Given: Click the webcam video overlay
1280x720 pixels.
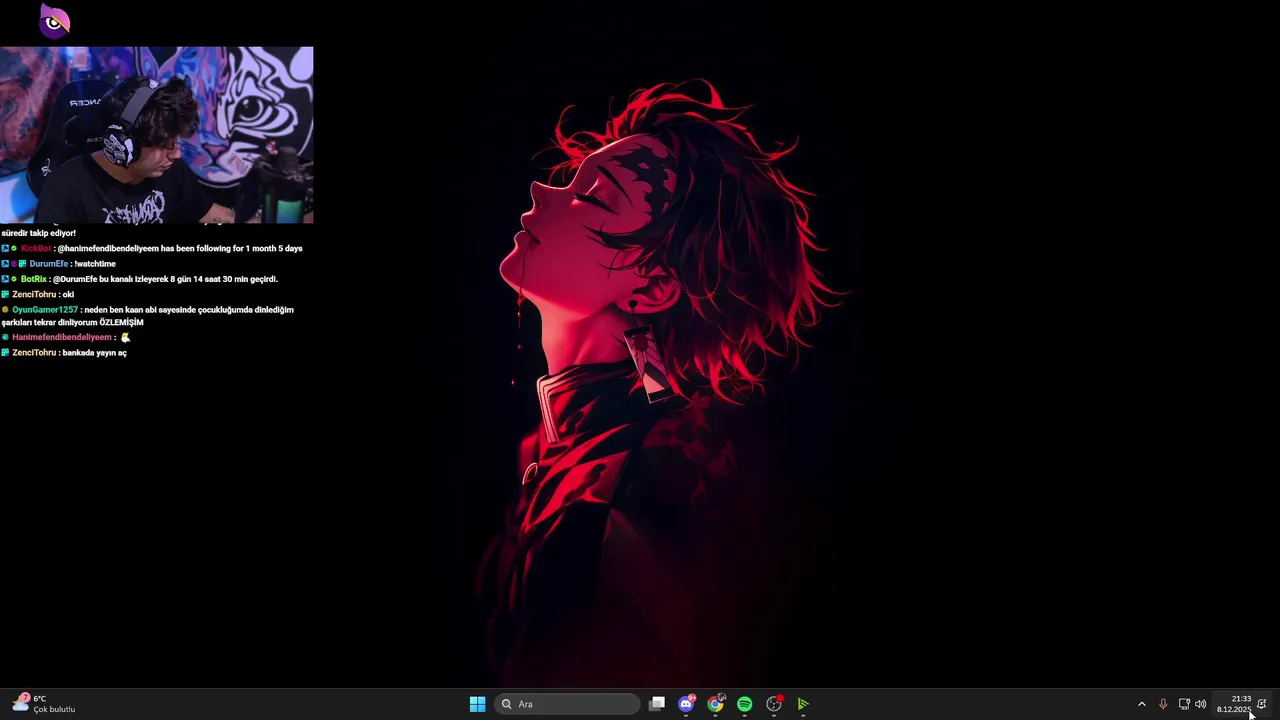Looking at the screenshot, I should [157, 135].
